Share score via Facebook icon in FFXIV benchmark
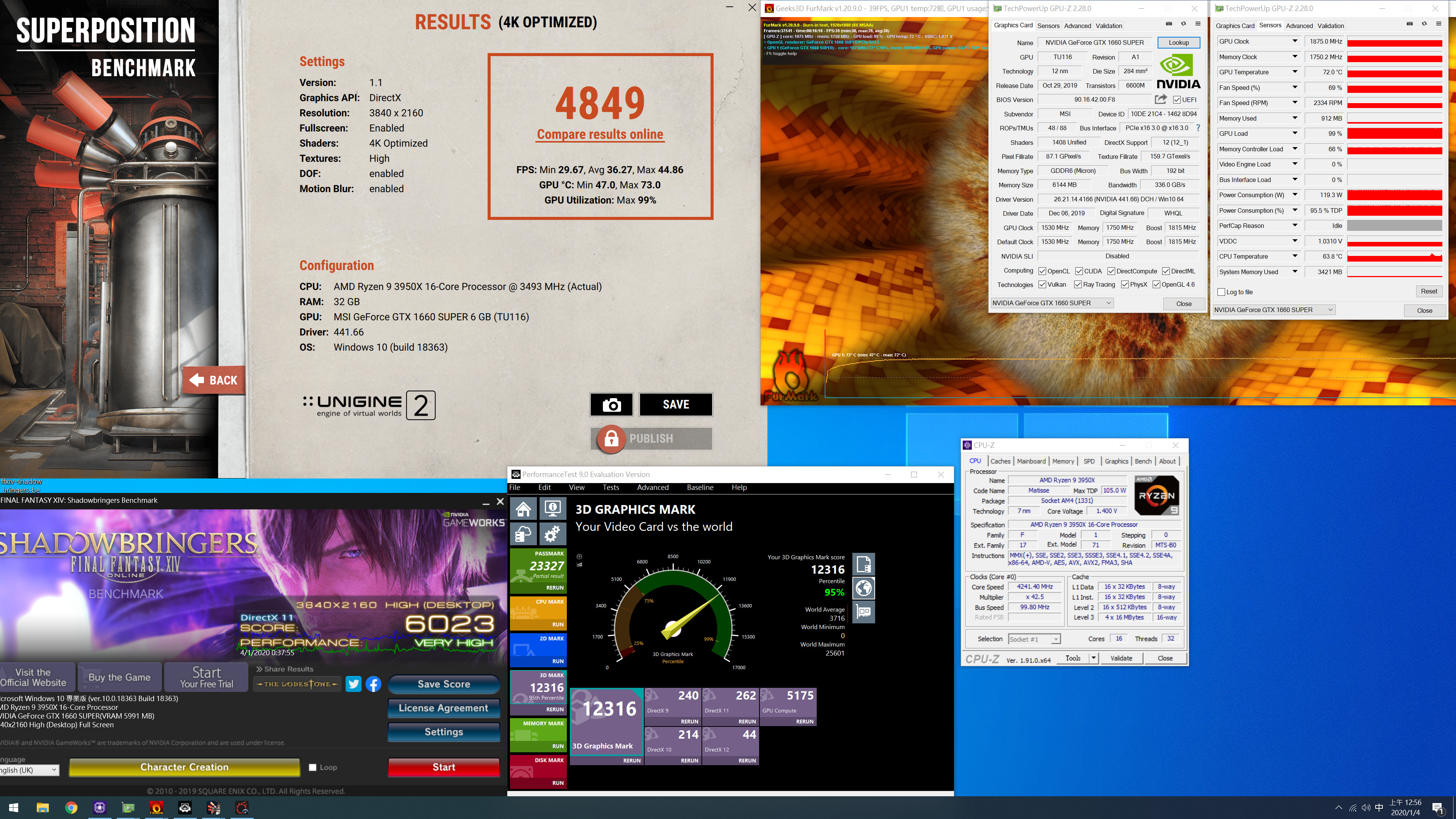1456x819 pixels. (x=373, y=684)
